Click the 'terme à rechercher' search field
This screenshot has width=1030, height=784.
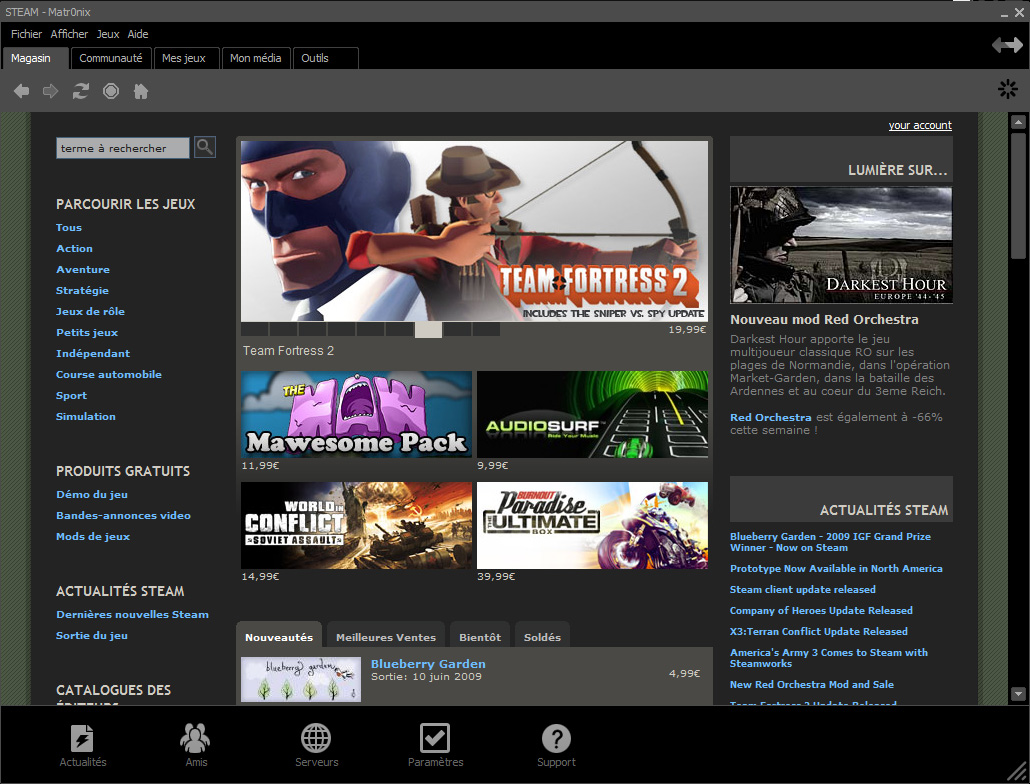tap(123, 148)
